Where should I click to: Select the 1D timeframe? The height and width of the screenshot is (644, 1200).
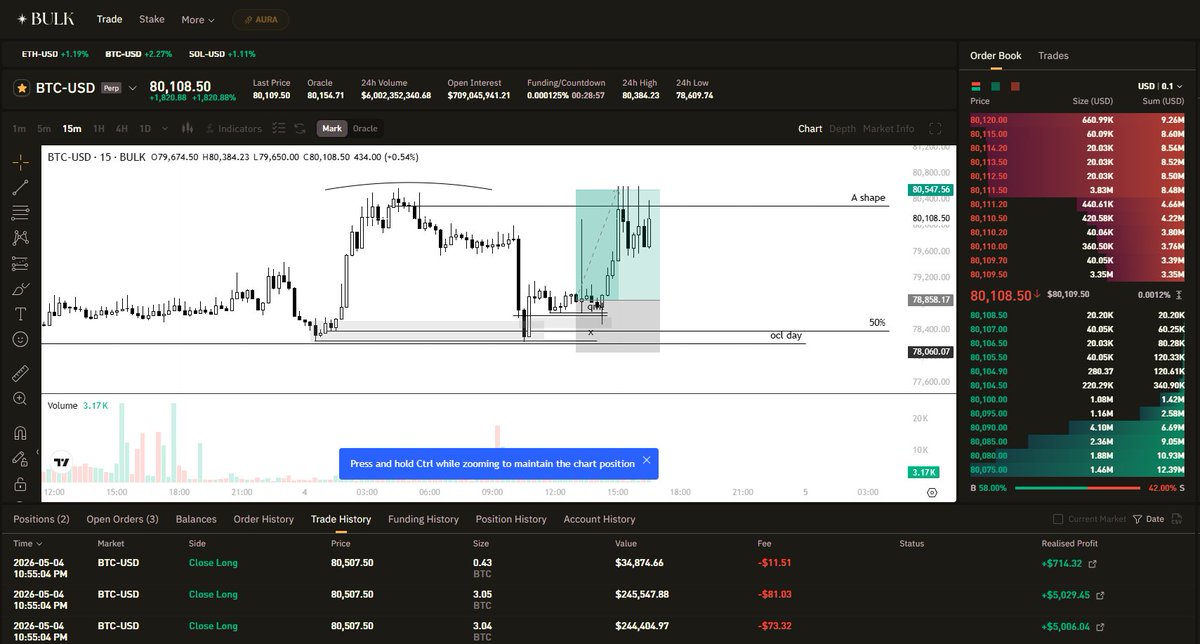pyautogui.click(x=145, y=128)
